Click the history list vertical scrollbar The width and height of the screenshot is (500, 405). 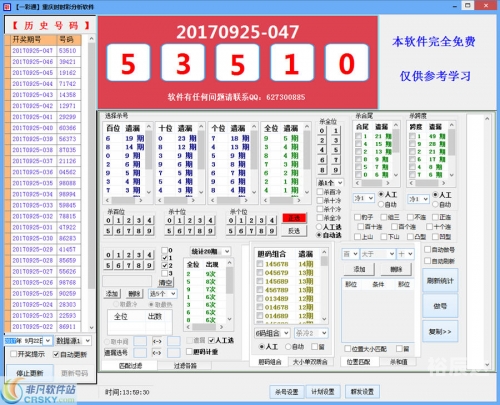pyautogui.click(x=91, y=183)
